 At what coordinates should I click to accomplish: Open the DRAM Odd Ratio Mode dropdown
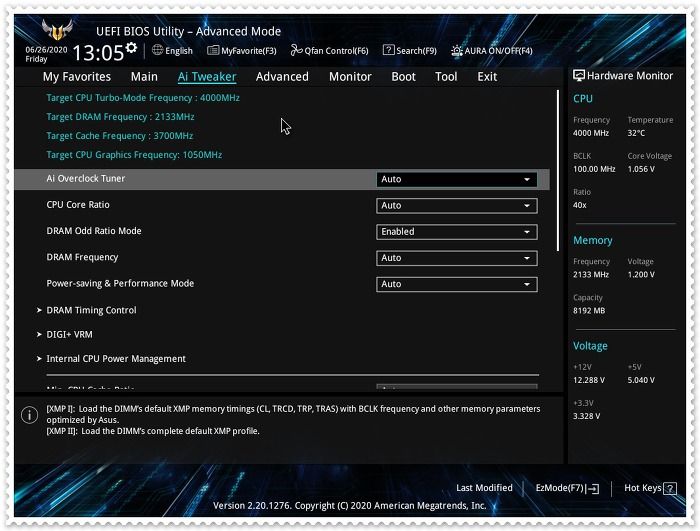tap(457, 232)
